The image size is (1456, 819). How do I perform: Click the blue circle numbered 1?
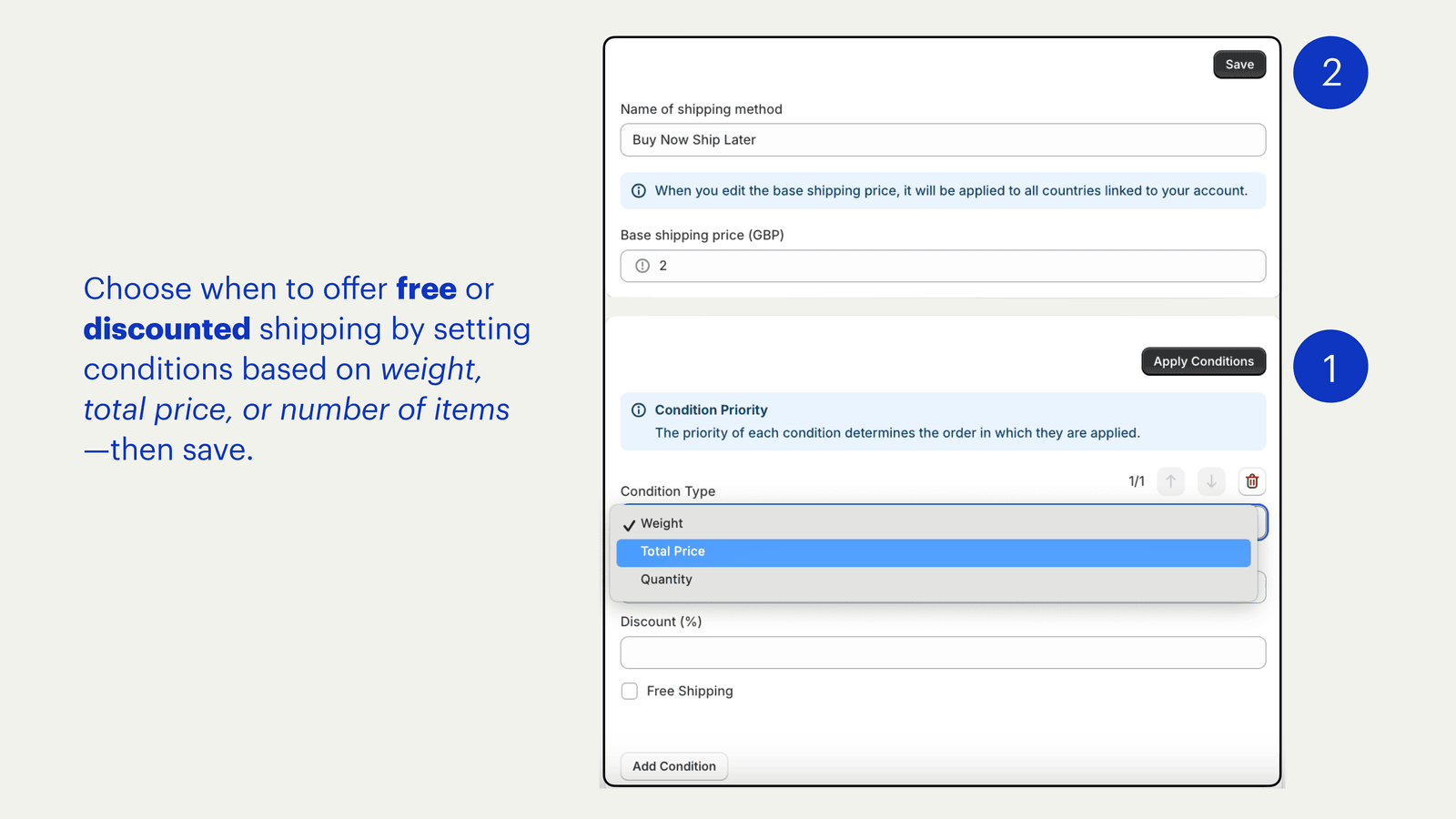point(1330,366)
